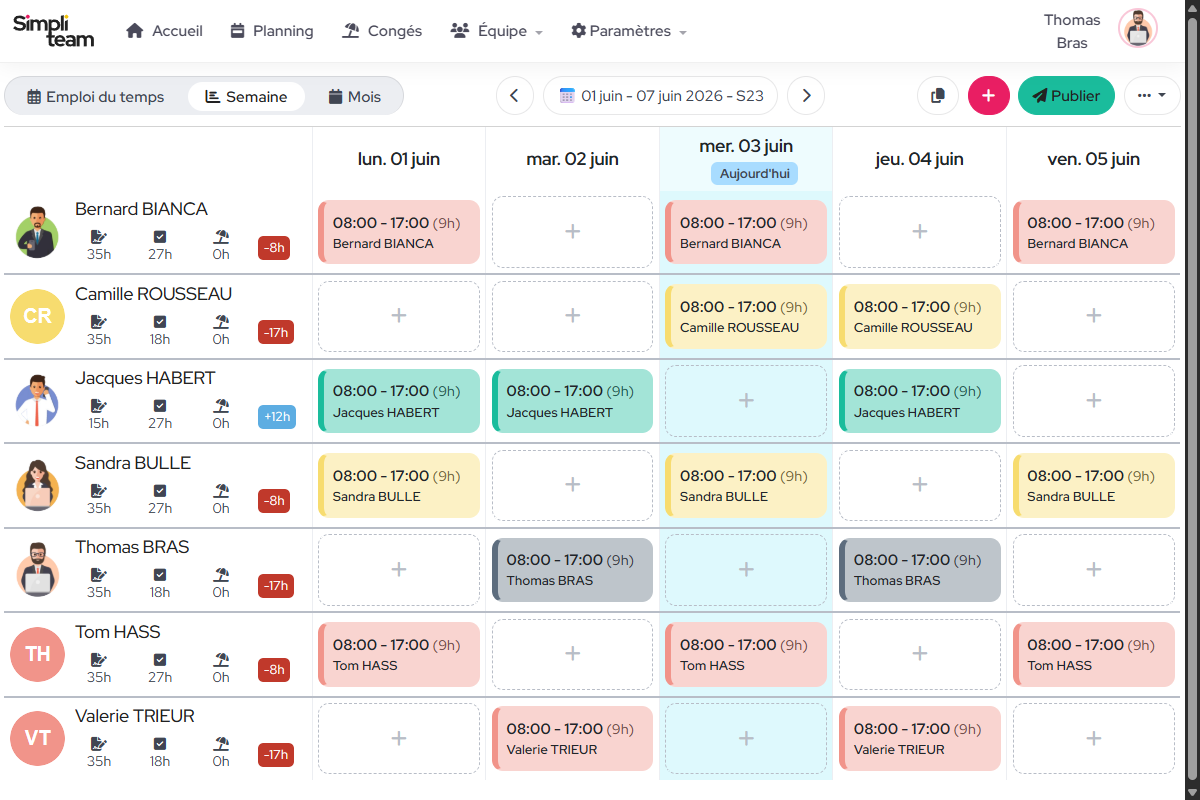Open Tom HASS's Wednesday shift
Image resolution: width=1200 pixels, height=800 pixels.
click(746, 654)
